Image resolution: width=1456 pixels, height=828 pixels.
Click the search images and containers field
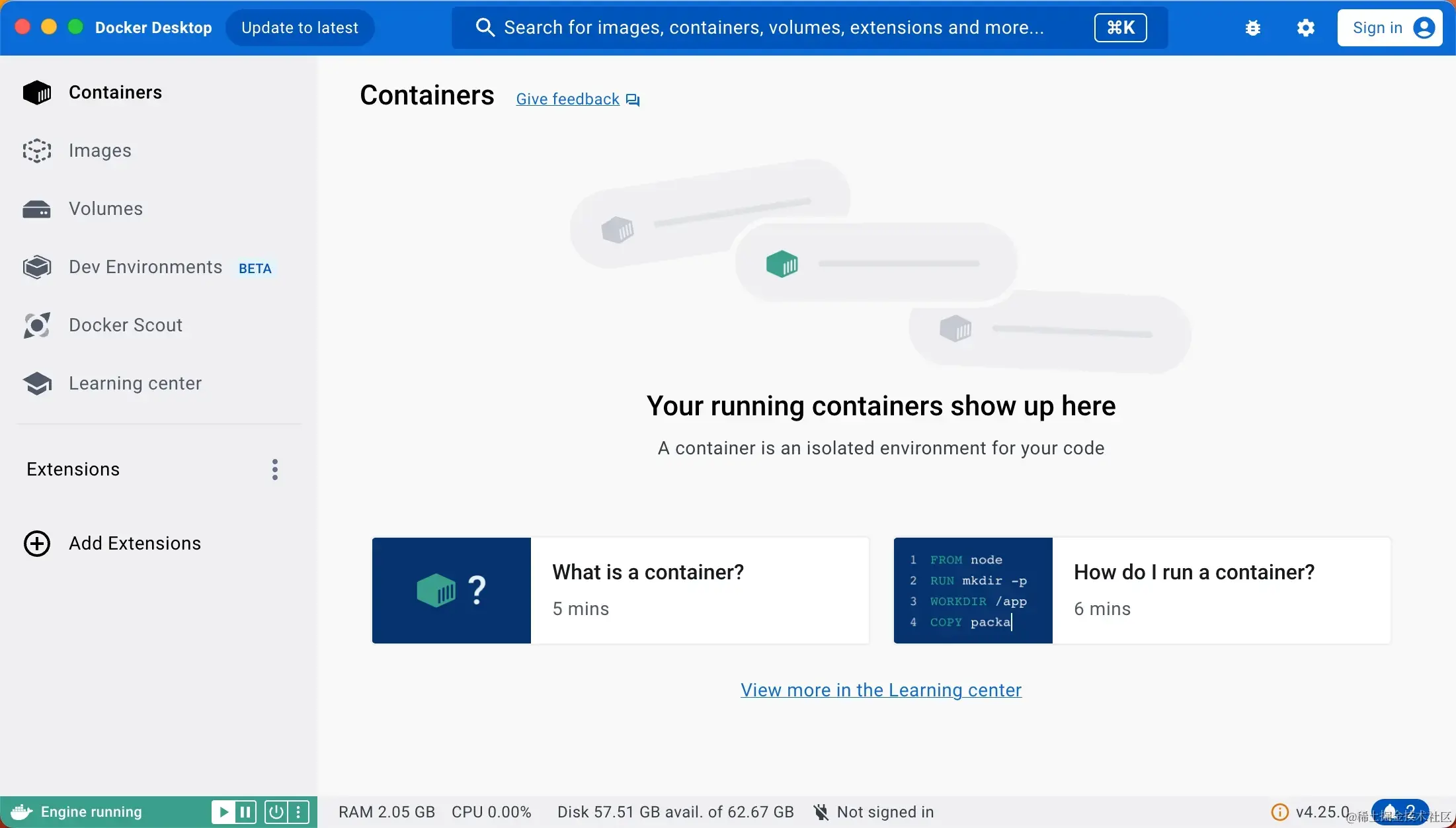pyautogui.click(x=774, y=28)
